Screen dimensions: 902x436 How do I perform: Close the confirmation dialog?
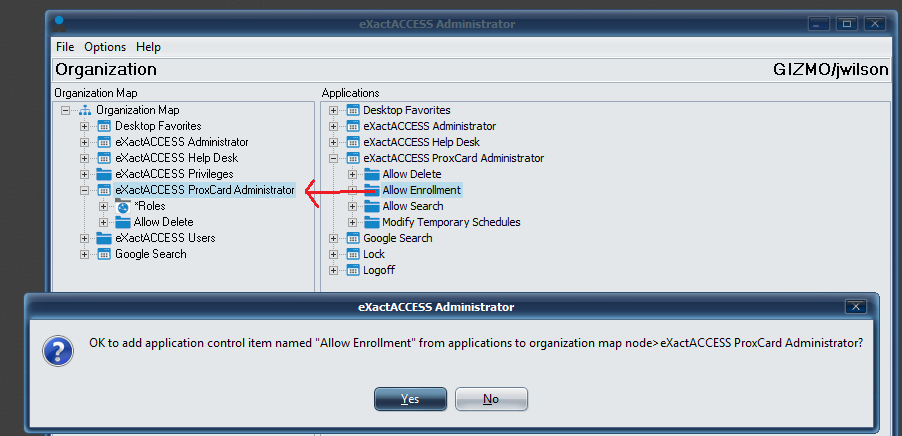[855, 307]
